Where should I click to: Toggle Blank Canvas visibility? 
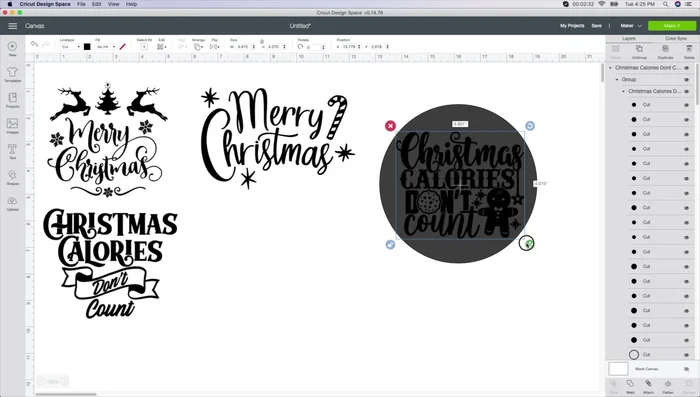(687, 369)
